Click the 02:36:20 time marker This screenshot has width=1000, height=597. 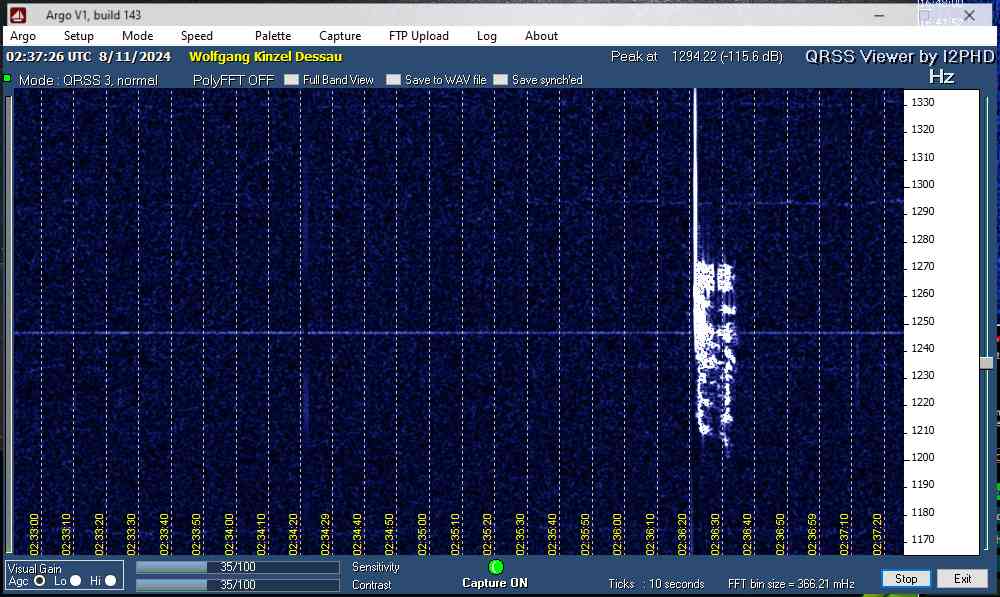(682, 534)
